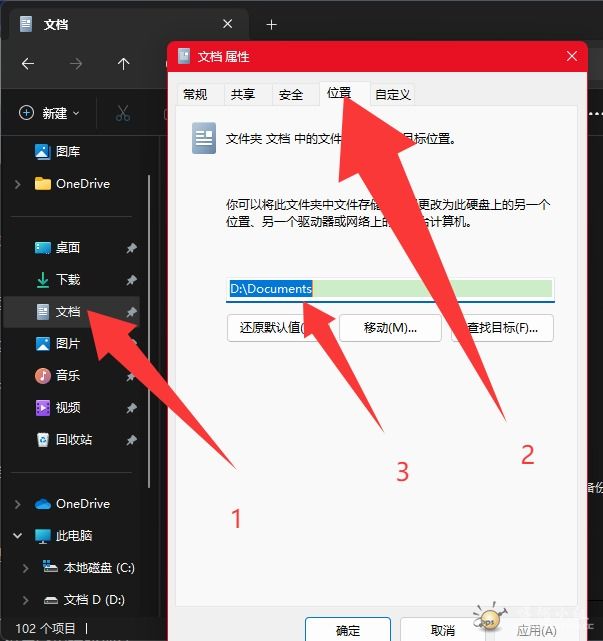Go up one folder level
This screenshot has width=603, height=641.
[123, 64]
